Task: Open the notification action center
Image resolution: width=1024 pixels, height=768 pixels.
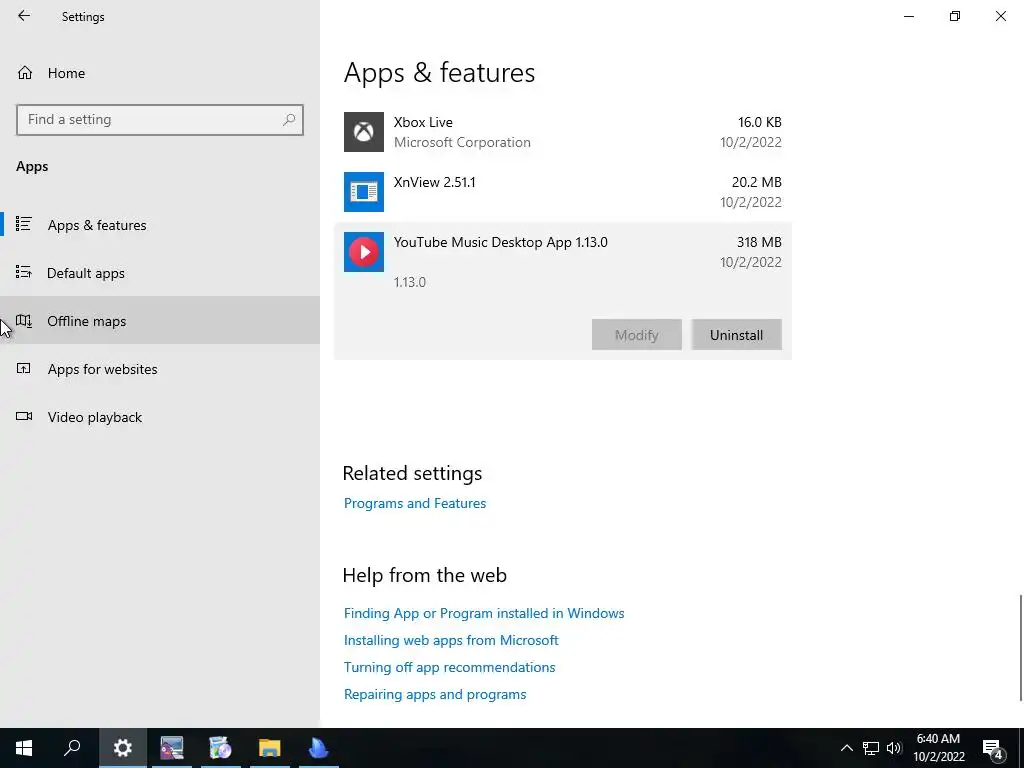Action: 993,748
